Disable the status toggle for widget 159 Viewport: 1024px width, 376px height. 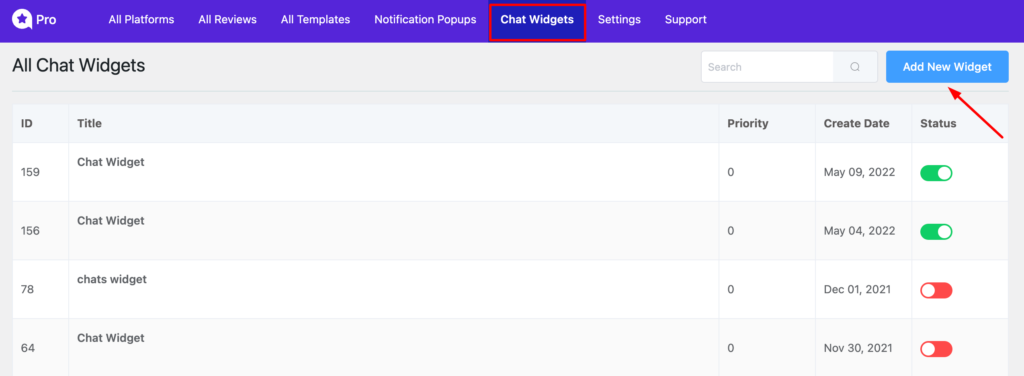pos(936,173)
